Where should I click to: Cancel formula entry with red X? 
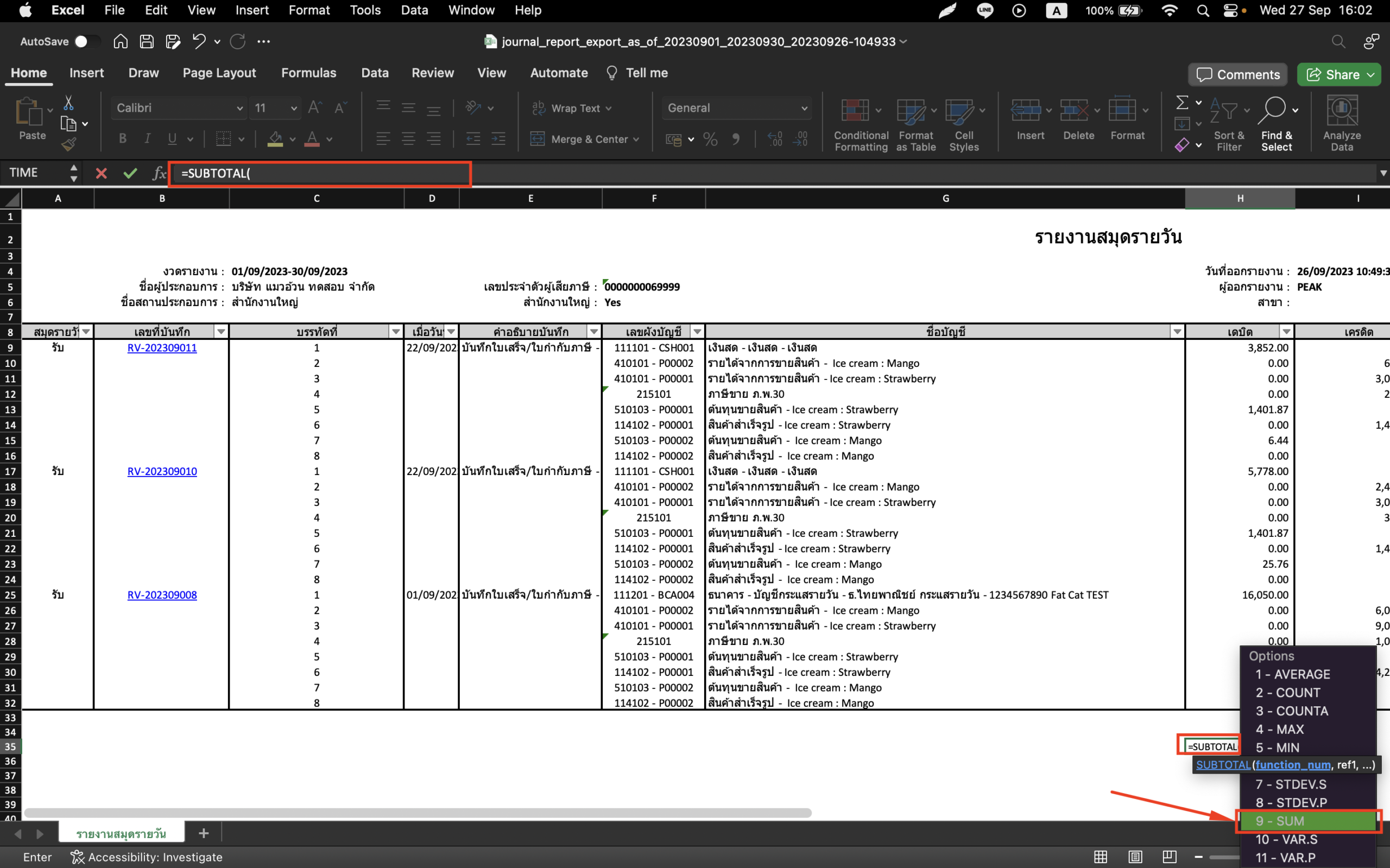click(101, 173)
